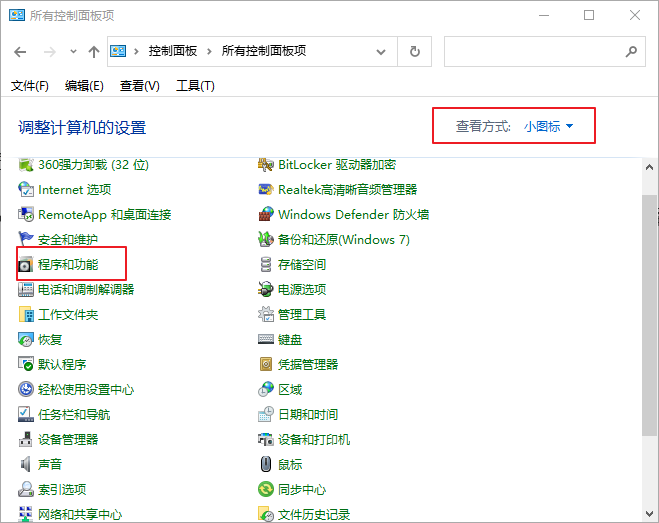The height and width of the screenshot is (523, 659).
Task: Open the 管理工具 gear icon
Action: (266, 314)
